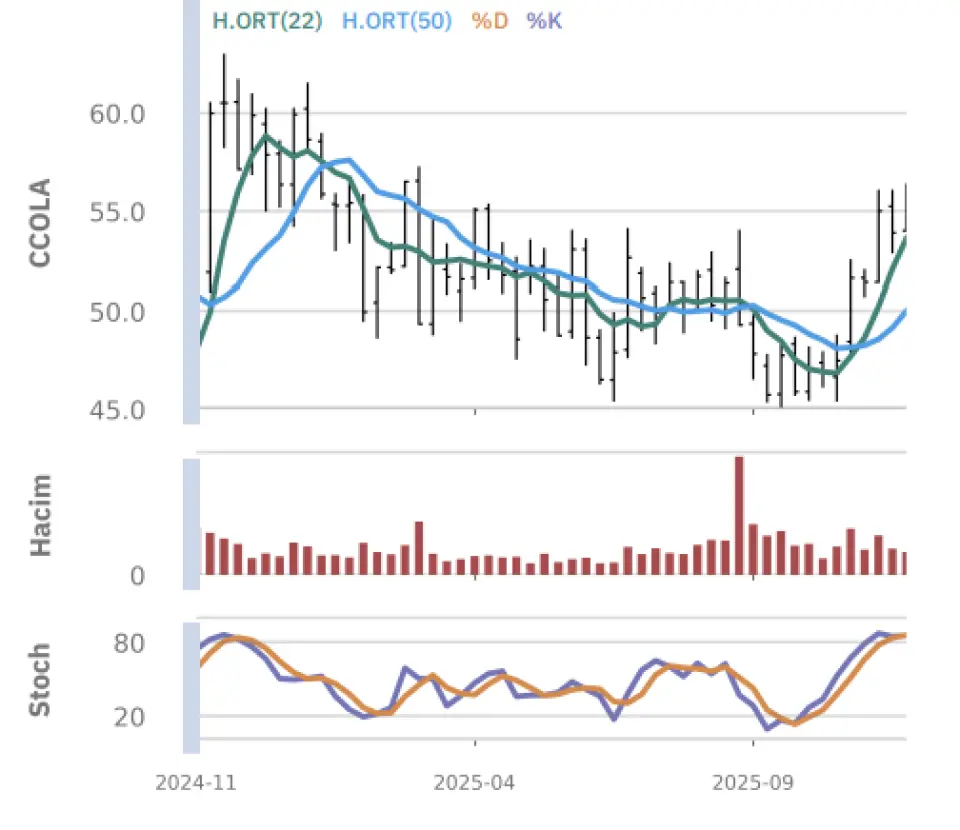This screenshot has height=830, width=960.
Task: Hide the %D stochastic line legend
Action: click(489, 20)
